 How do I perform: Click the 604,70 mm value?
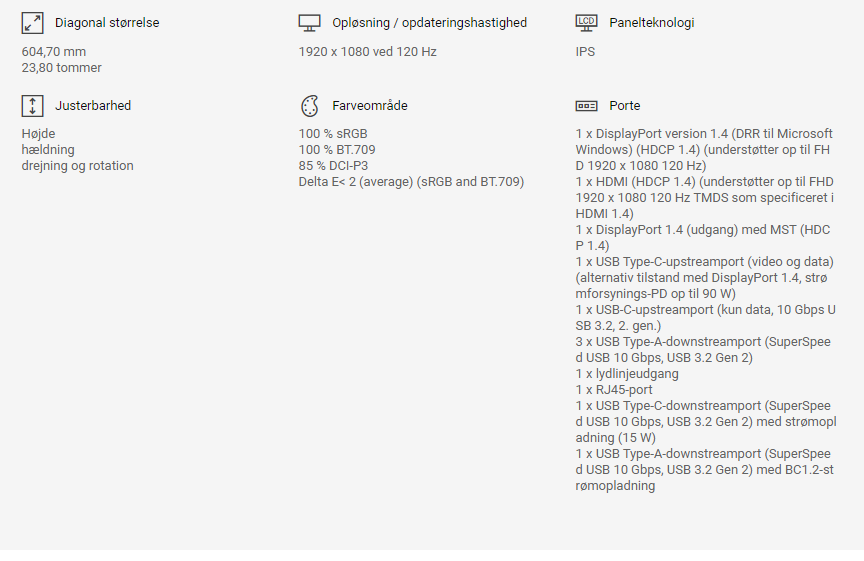[54, 52]
